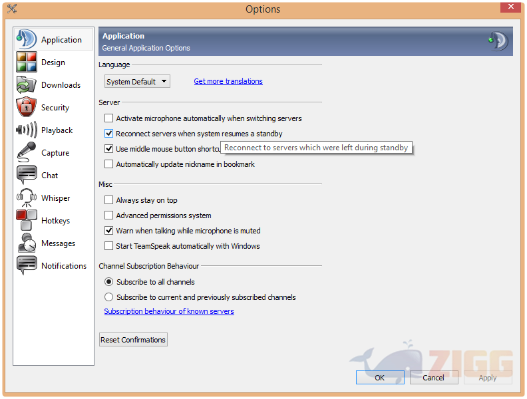The width and height of the screenshot is (527, 399).
Task: Click the Reset Confirmations button
Action: 133,340
